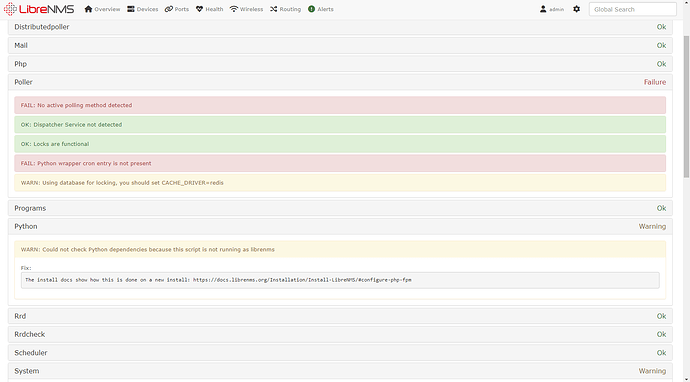
Task: Click the Scheduler Ok status
Action: [661, 353]
